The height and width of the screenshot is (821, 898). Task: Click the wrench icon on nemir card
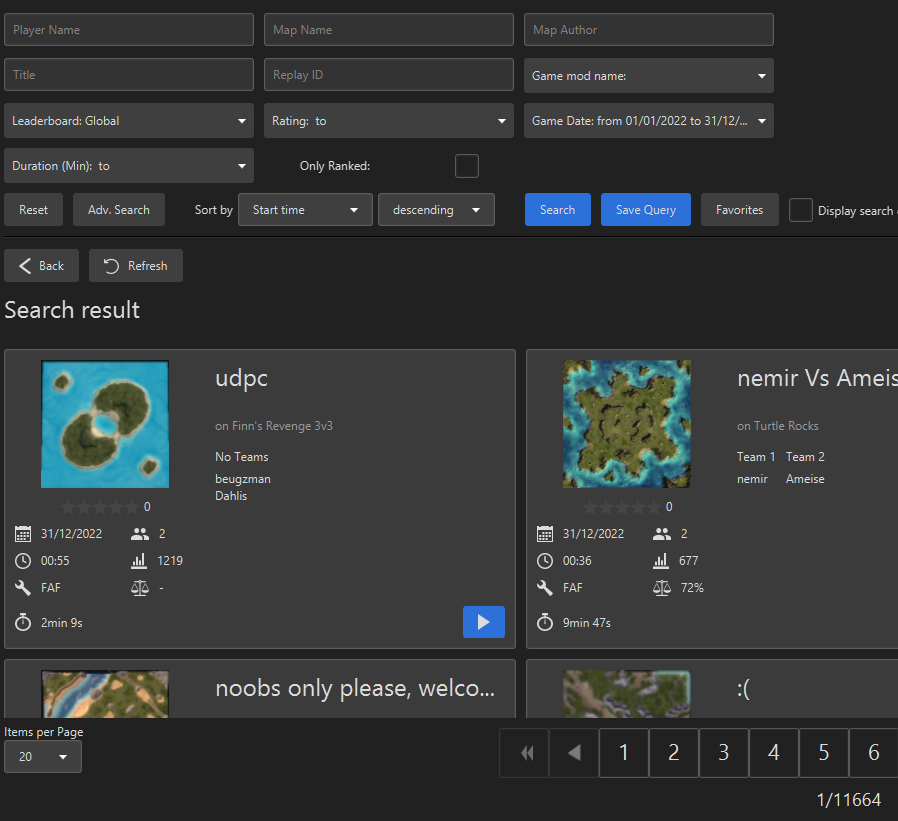(x=545, y=587)
